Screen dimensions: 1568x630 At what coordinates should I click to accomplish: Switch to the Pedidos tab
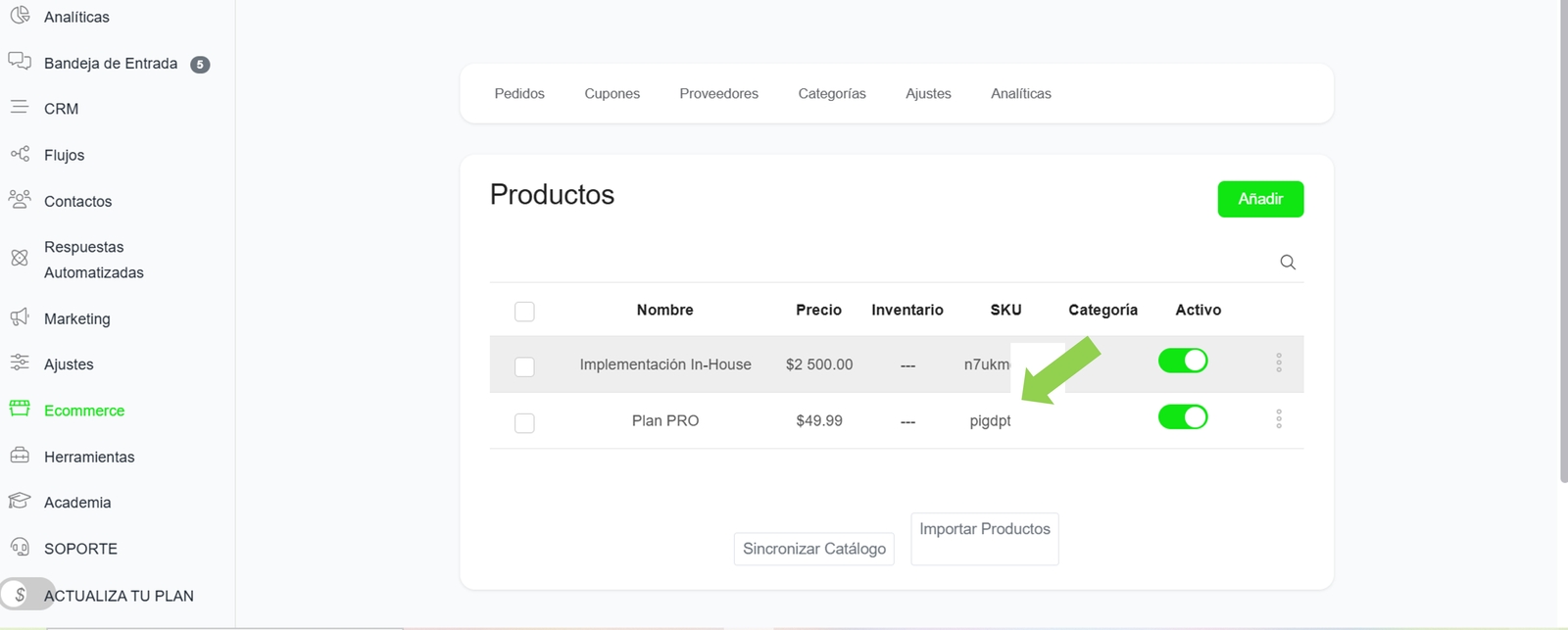519,93
